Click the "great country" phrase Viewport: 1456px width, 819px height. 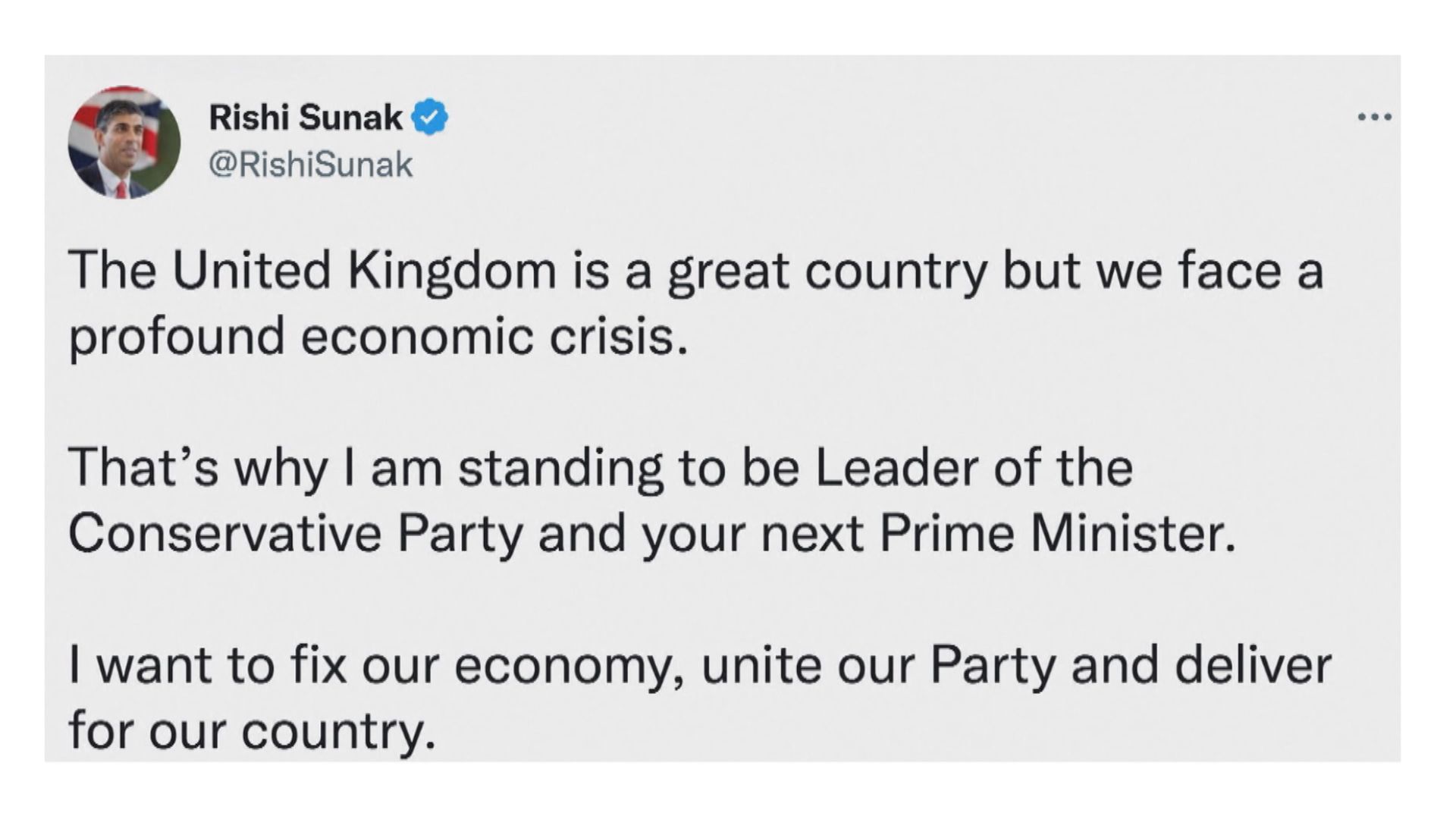827,271
